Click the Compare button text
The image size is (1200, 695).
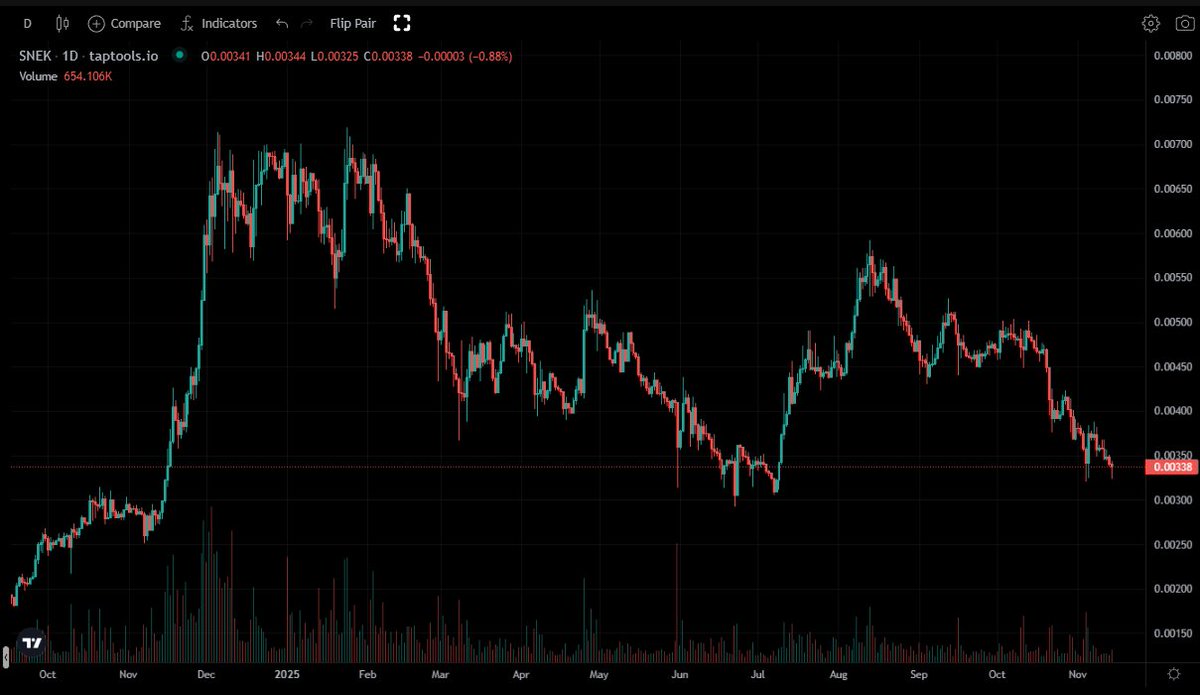coord(133,23)
